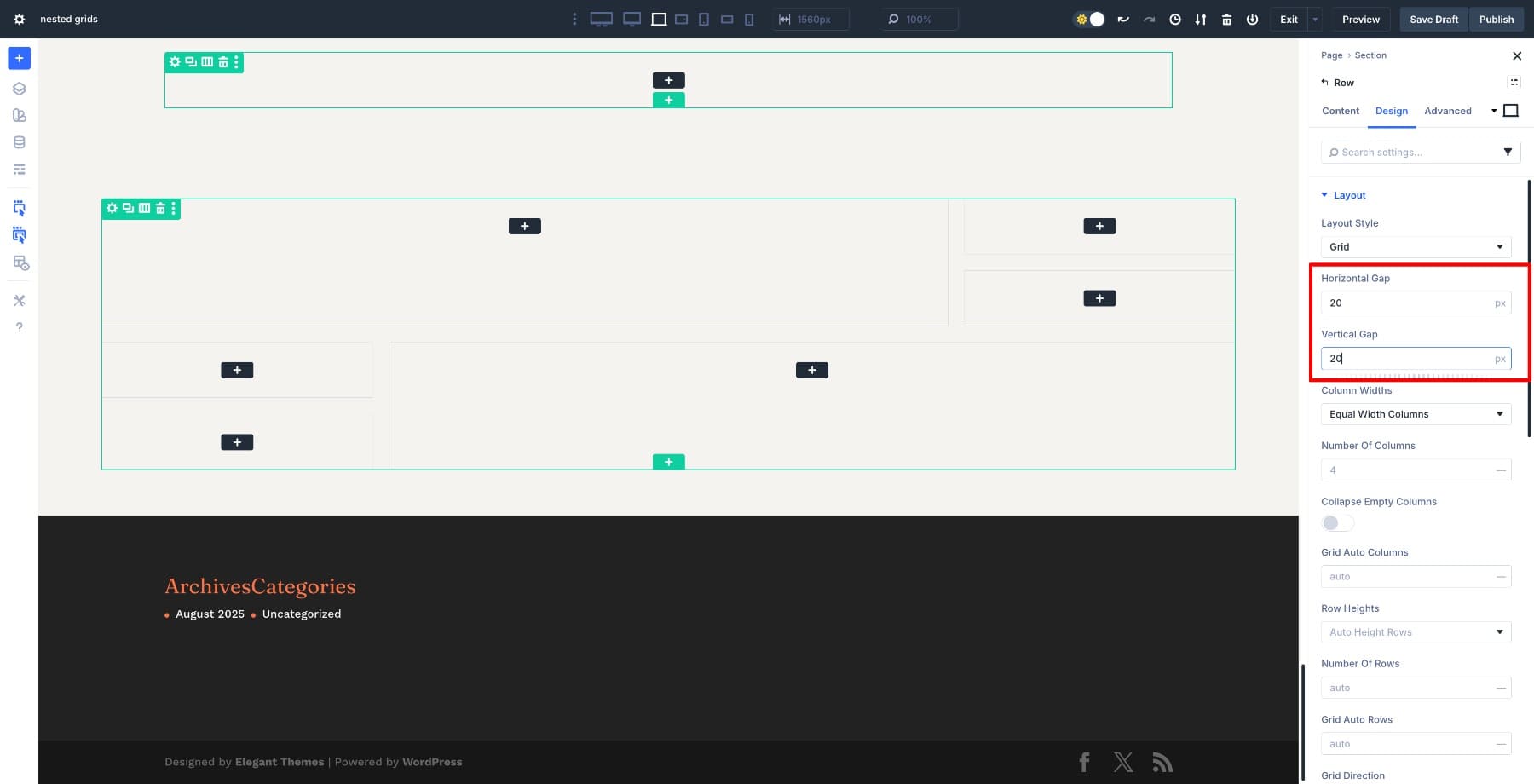Open the Column Widths dropdown

coord(1415,414)
